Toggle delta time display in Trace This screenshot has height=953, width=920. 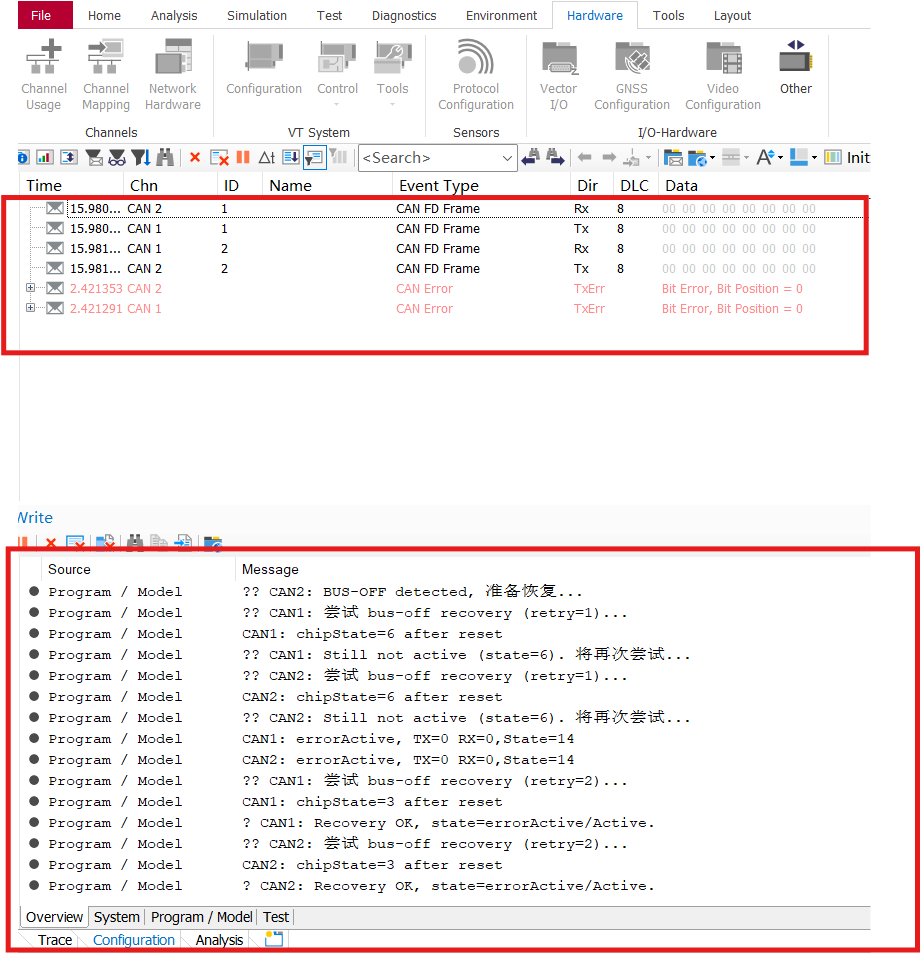tap(268, 157)
